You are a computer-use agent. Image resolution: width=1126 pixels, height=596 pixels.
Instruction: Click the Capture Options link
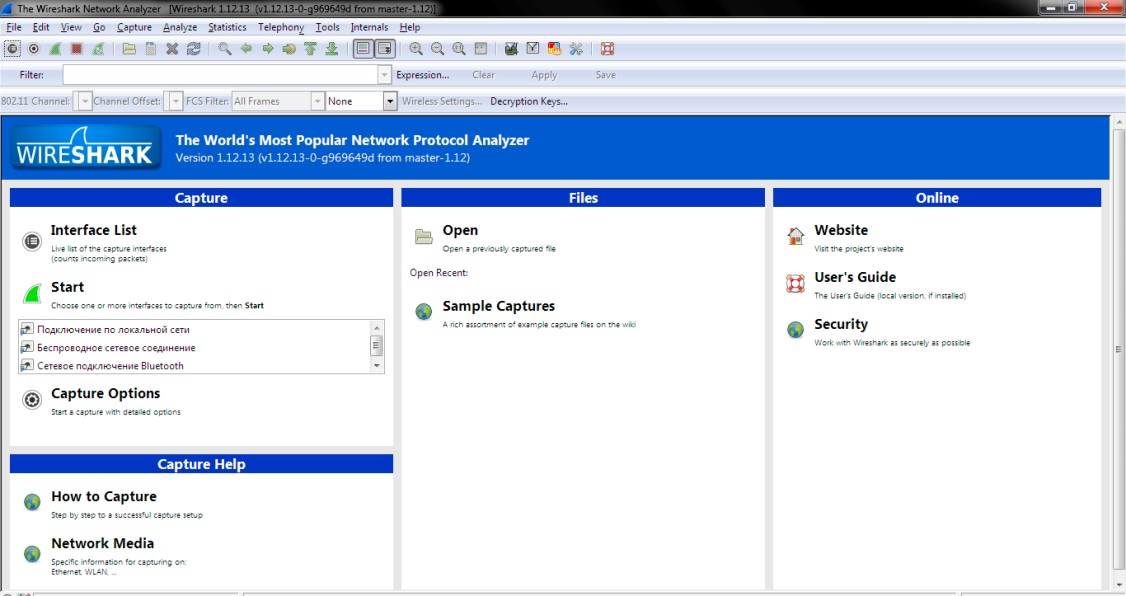coord(106,394)
